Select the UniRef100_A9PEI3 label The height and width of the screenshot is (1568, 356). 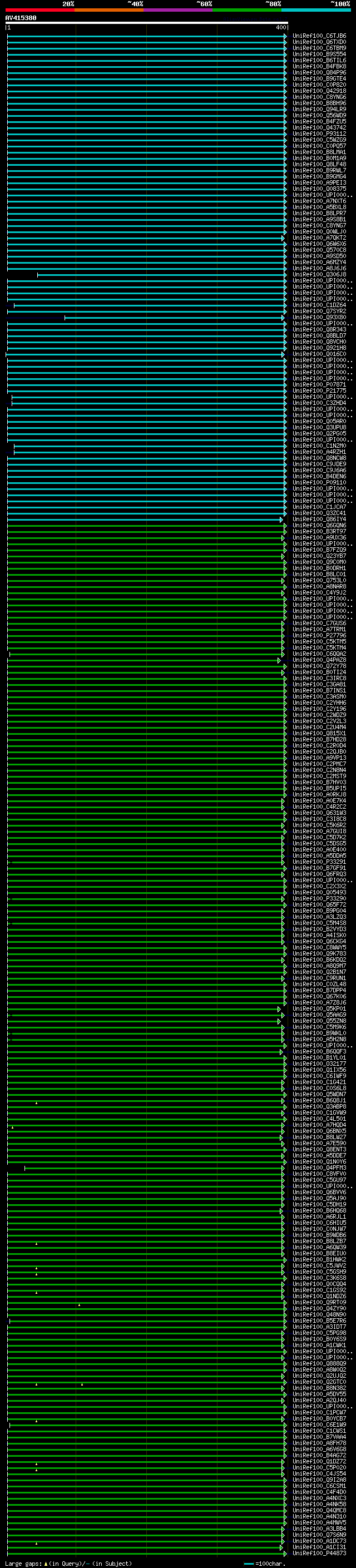point(319,182)
